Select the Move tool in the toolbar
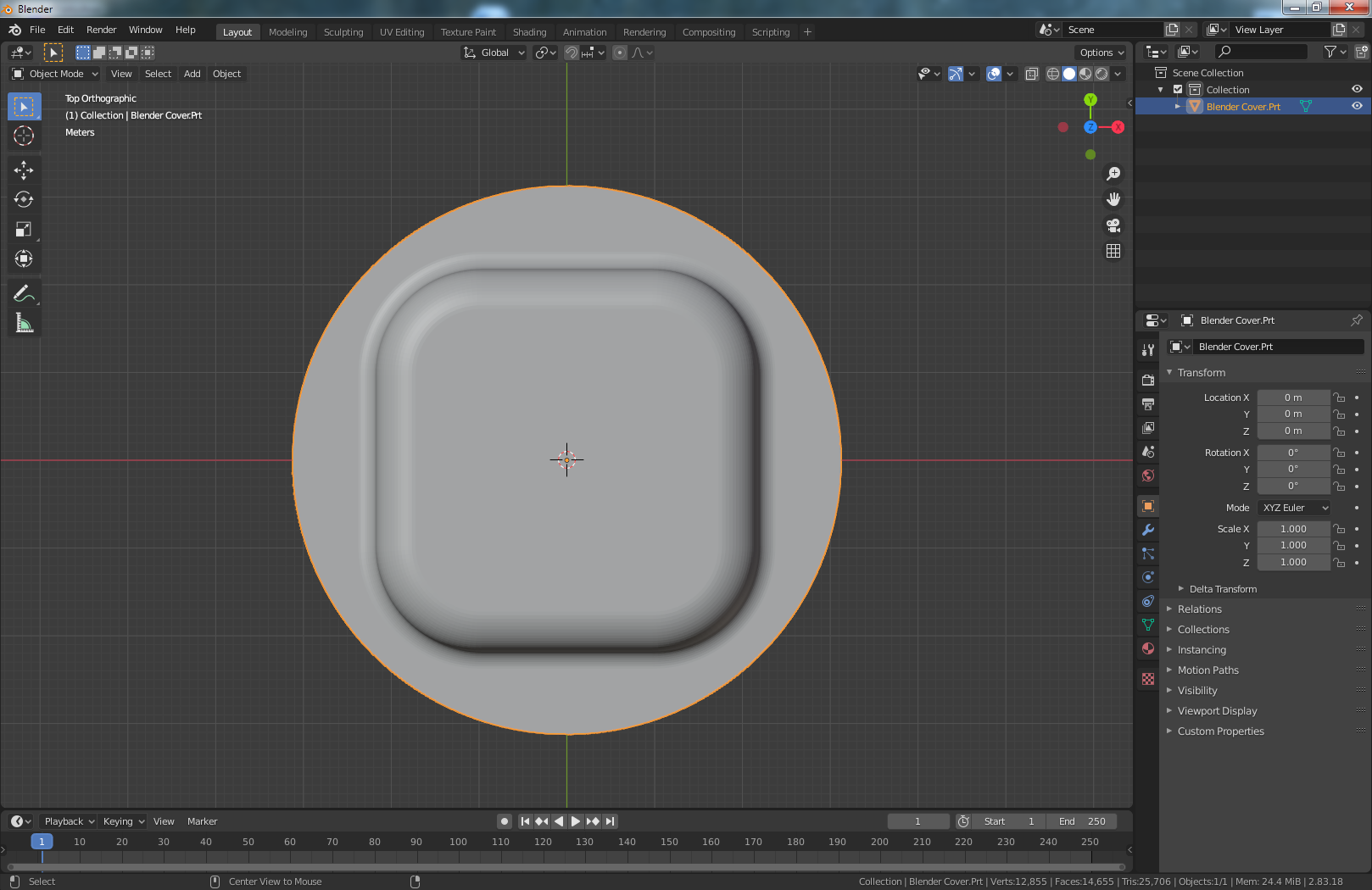1372x890 pixels. (24, 170)
